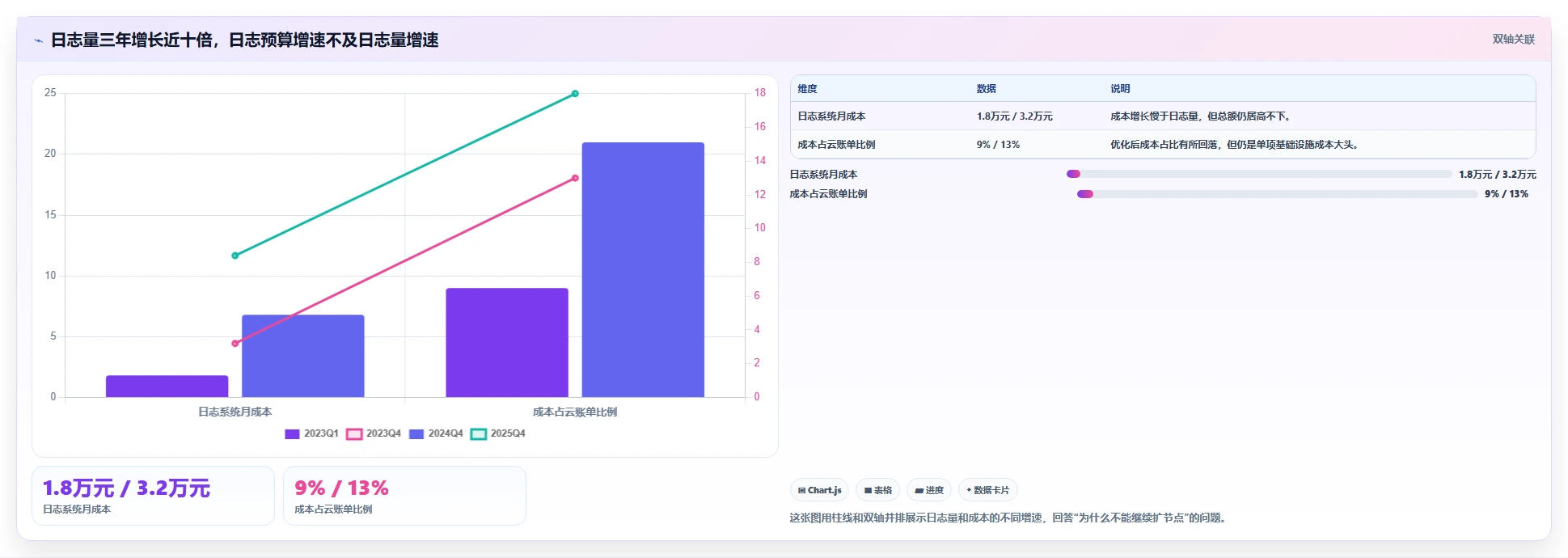This screenshot has height=558, width=1568.
Task: Click the purple bar in the 成本占云账单比例 group
Action: (507, 343)
